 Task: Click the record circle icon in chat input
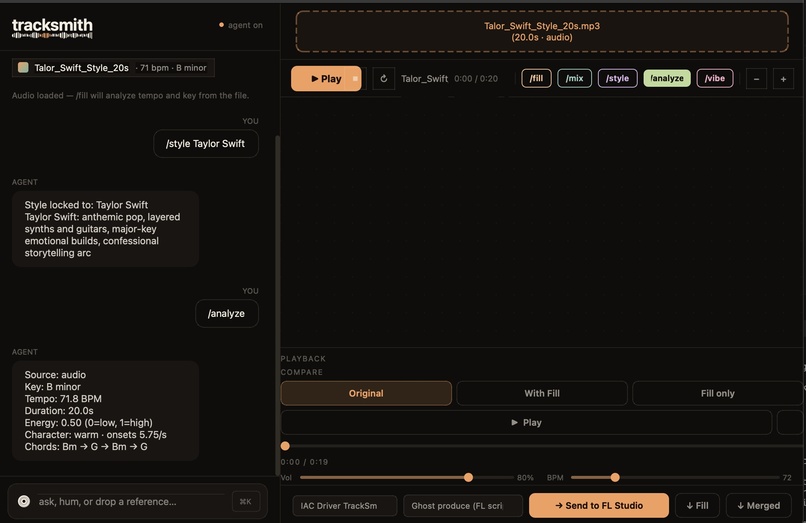coord(24,501)
